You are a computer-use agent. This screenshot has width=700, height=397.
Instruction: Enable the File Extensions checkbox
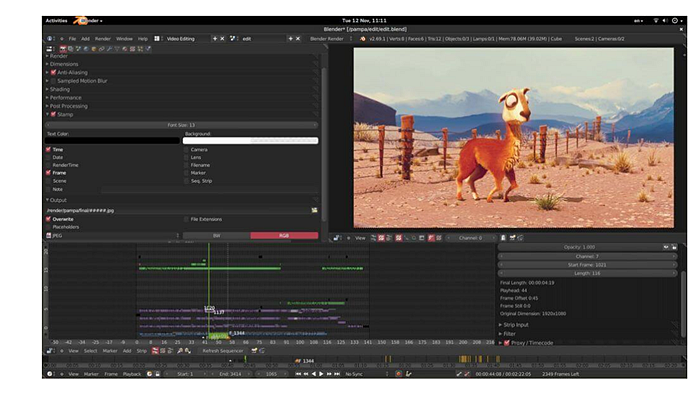[x=187, y=219]
